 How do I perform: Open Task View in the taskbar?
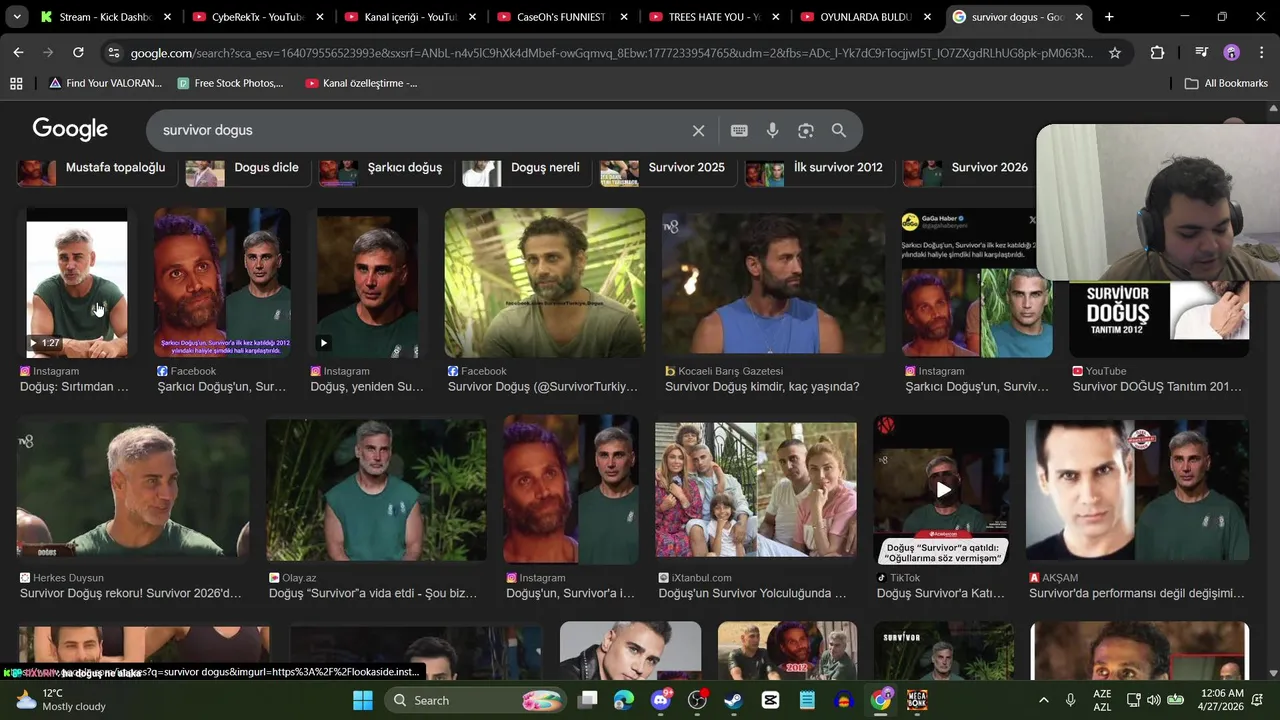[x=587, y=700]
